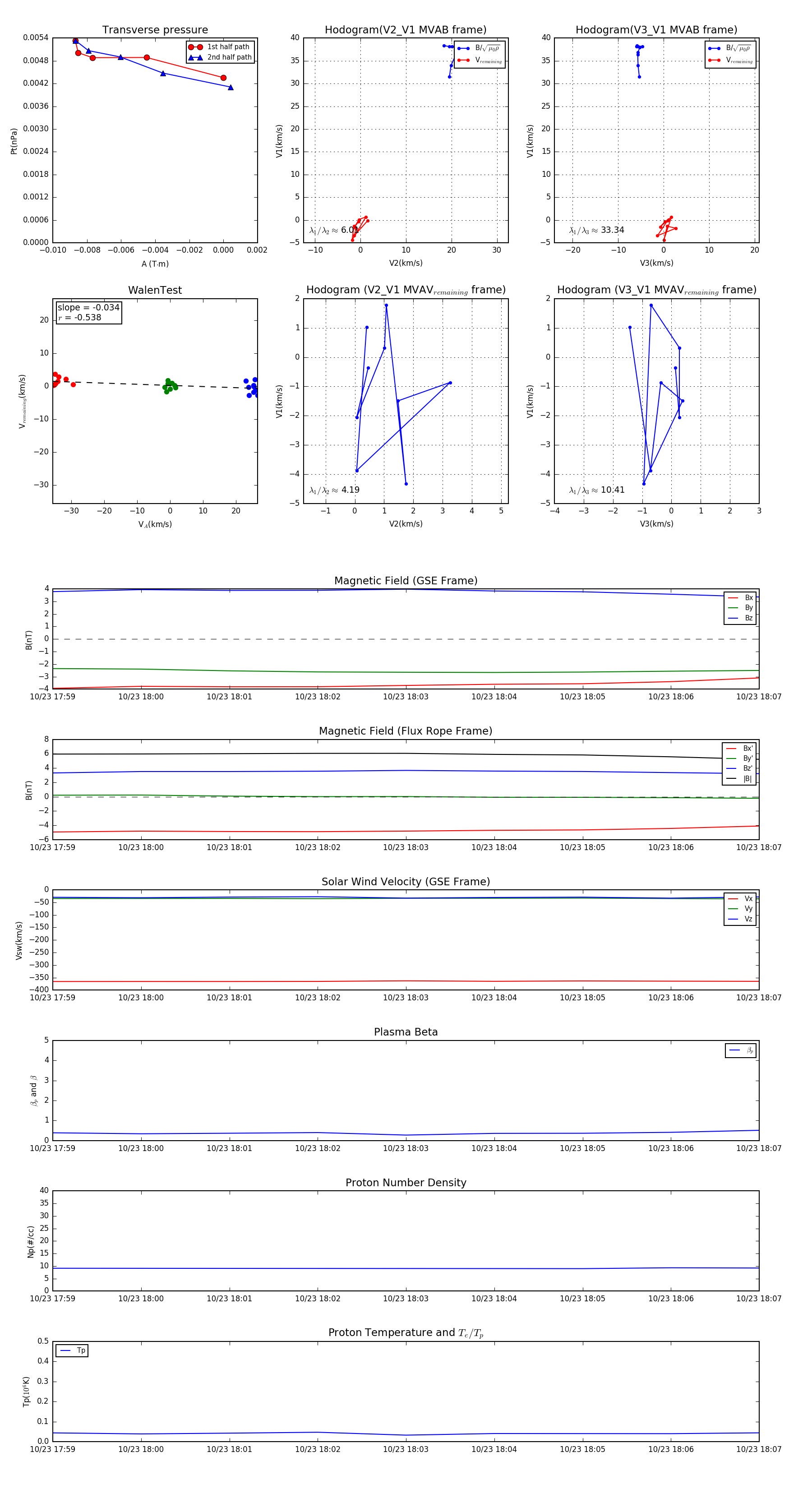Click the "Hodogram(V2_V1 MVAB frame)" title

click(x=406, y=30)
